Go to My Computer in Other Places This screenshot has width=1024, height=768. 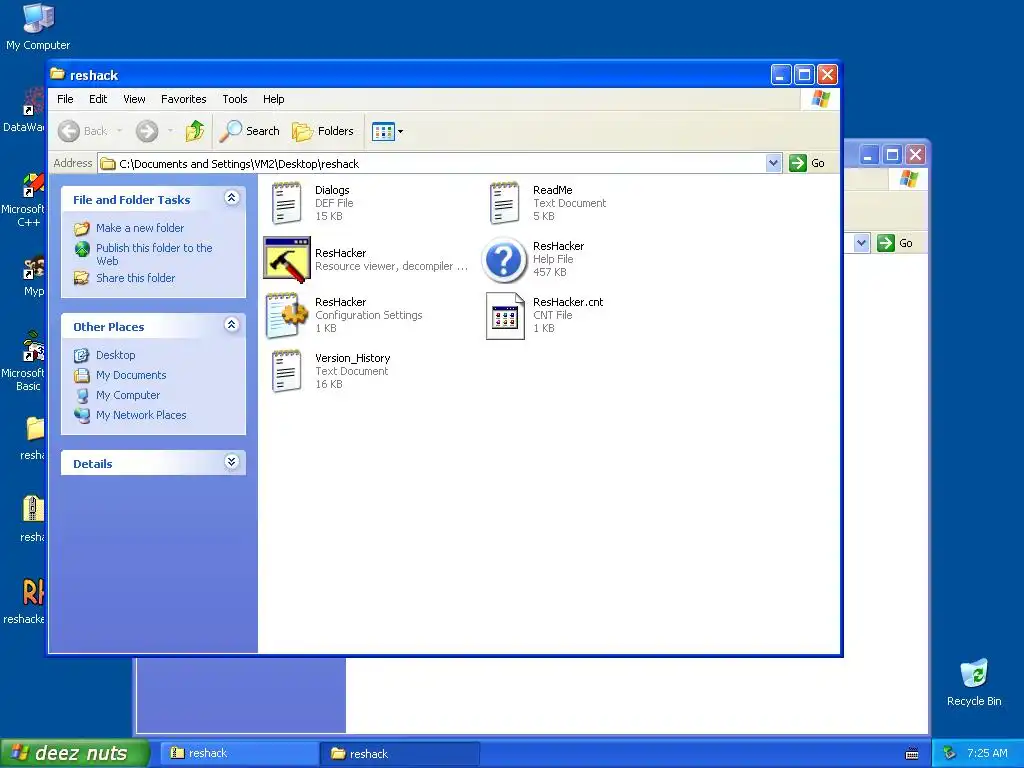[x=127, y=395]
